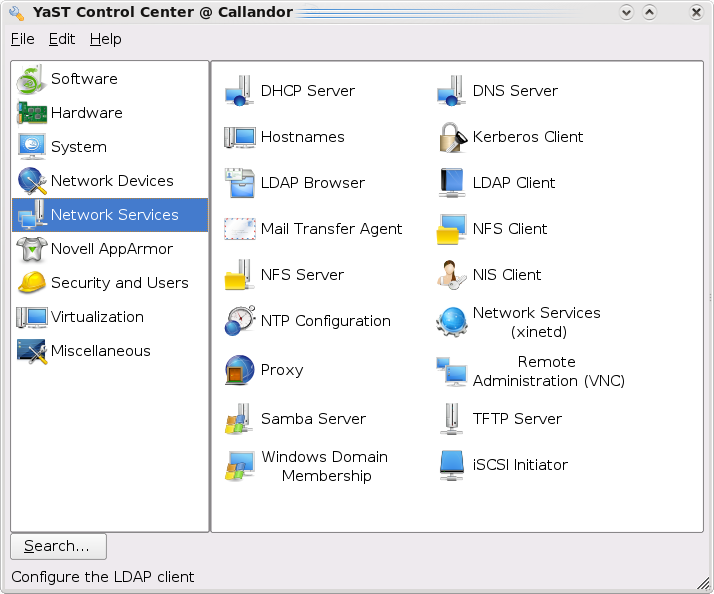Open the Remote Administration (VNC) icon
This screenshot has height=594, width=714.
tap(451, 371)
